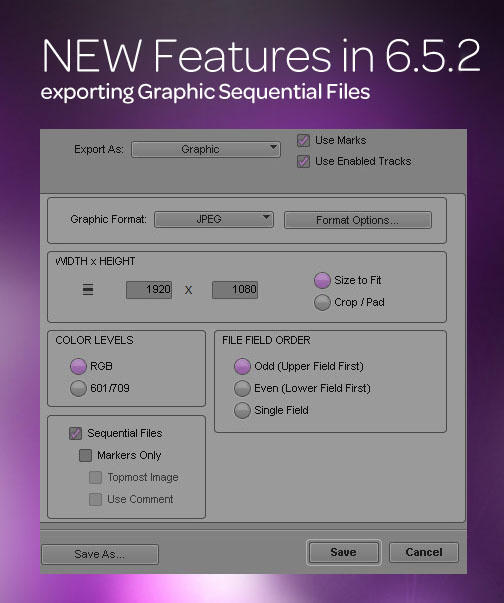Choose the Crop / Pad option
504x603 pixels.
322,302
